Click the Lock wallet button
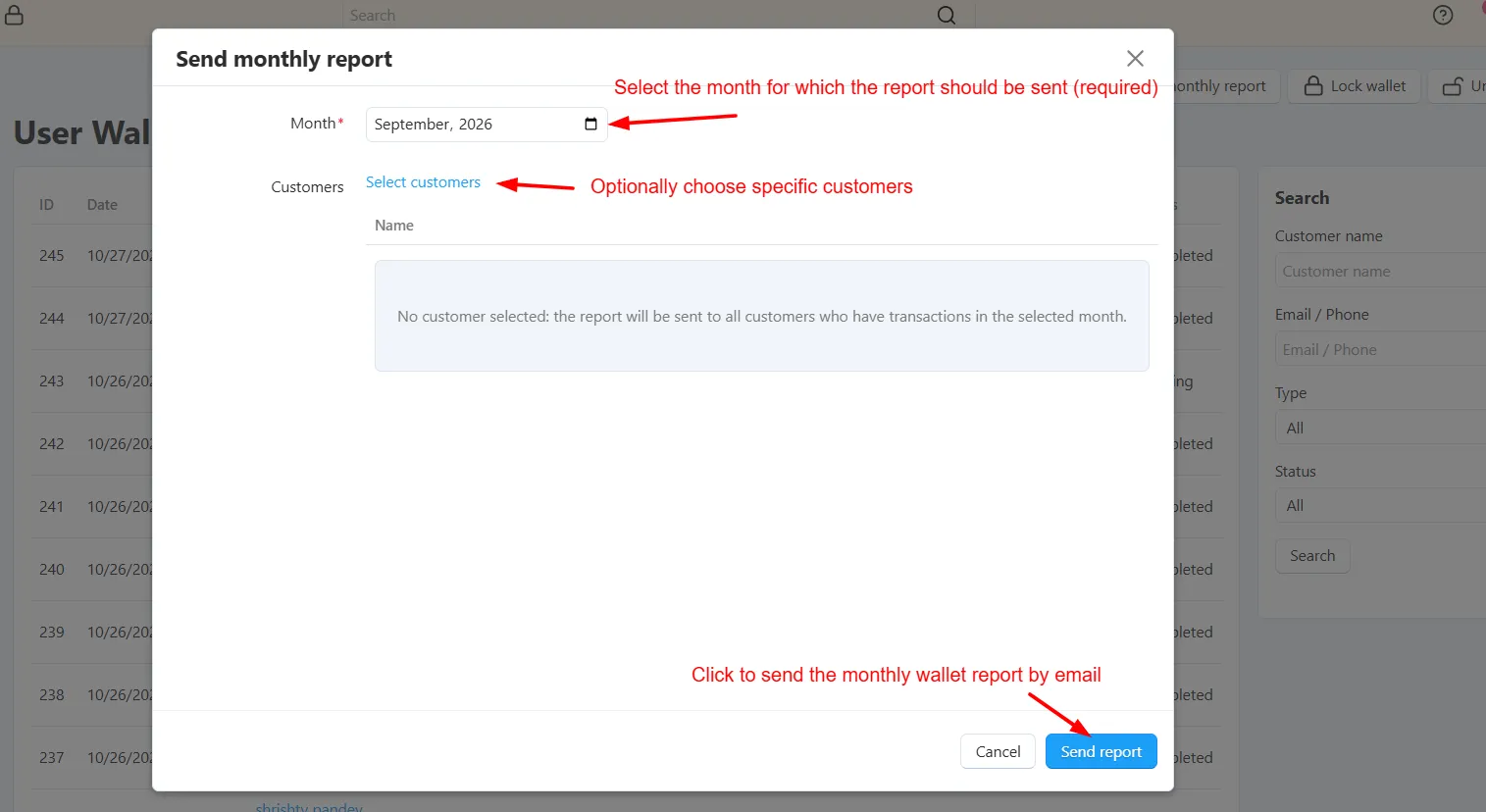Image resolution: width=1486 pixels, height=812 pixels. pos(1355,86)
